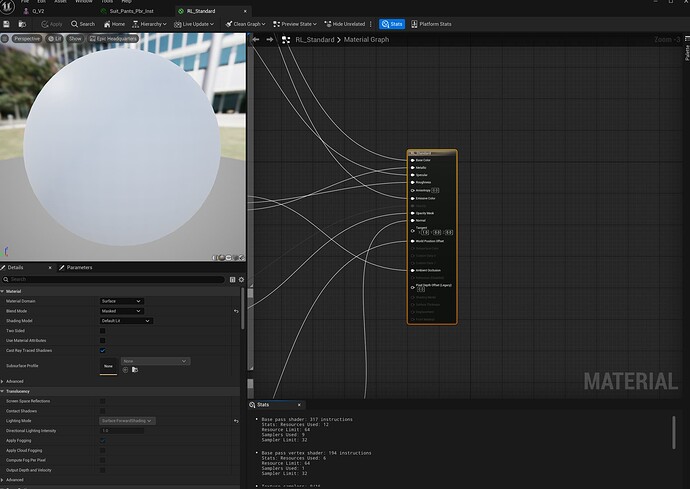Click the Save material floppy disk icon
The height and width of the screenshot is (489, 690).
coord(6,24)
